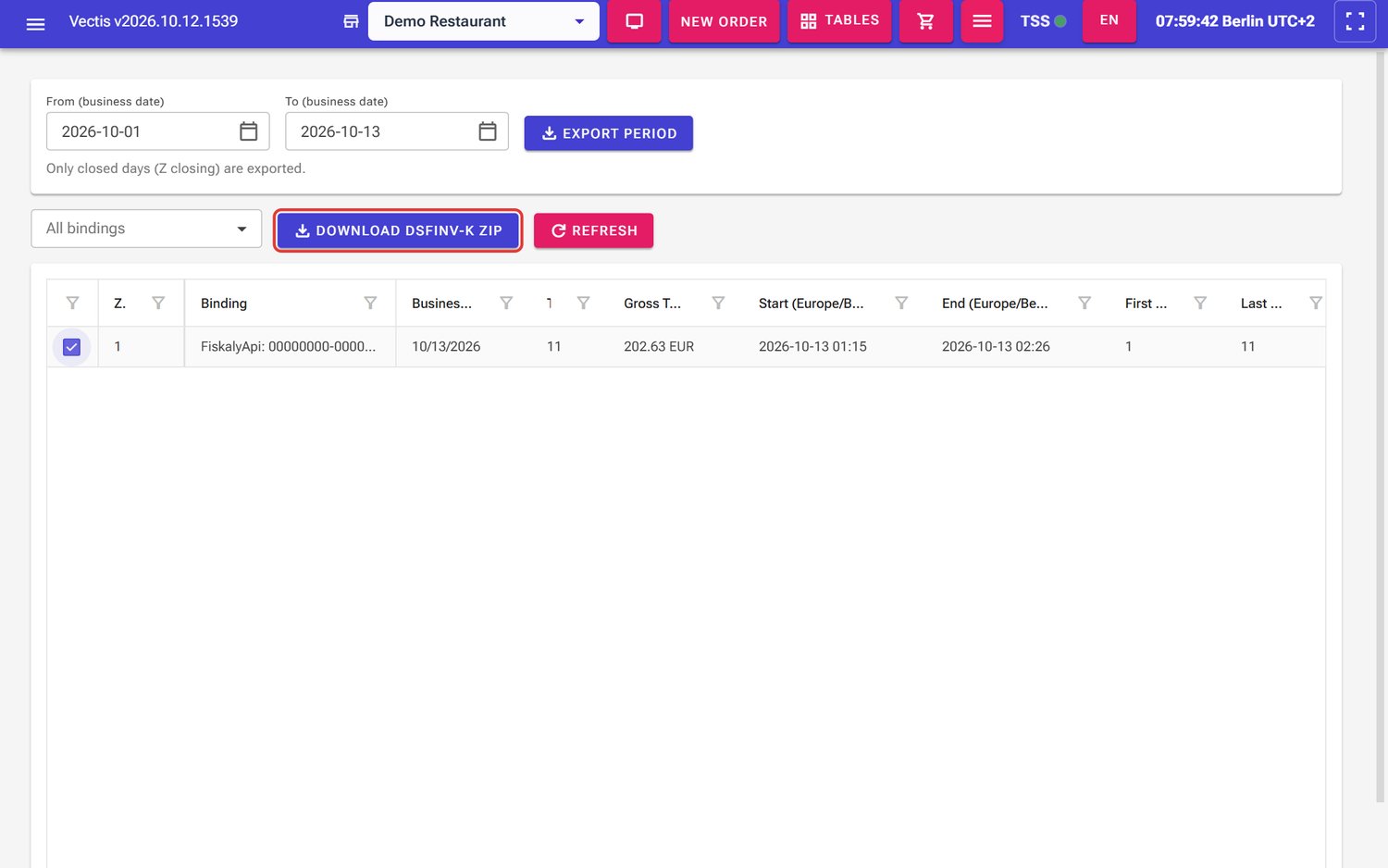This screenshot has height=868, width=1388.
Task: Uncheck the row 1 FiskalyApi checkbox
Action: point(71,347)
